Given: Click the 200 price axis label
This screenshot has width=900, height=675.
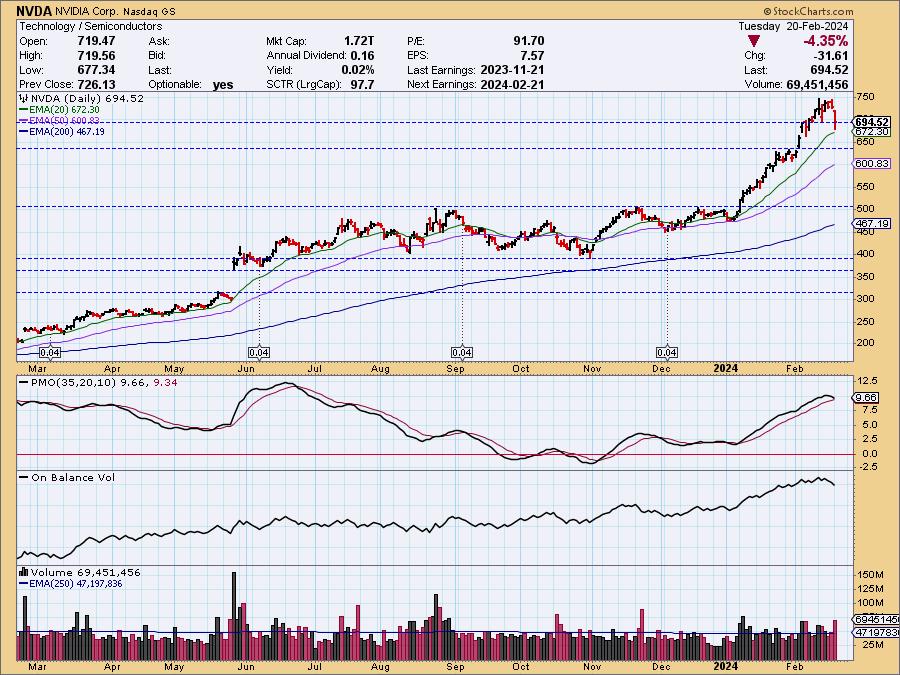Looking at the screenshot, I should [x=865, y=343].
